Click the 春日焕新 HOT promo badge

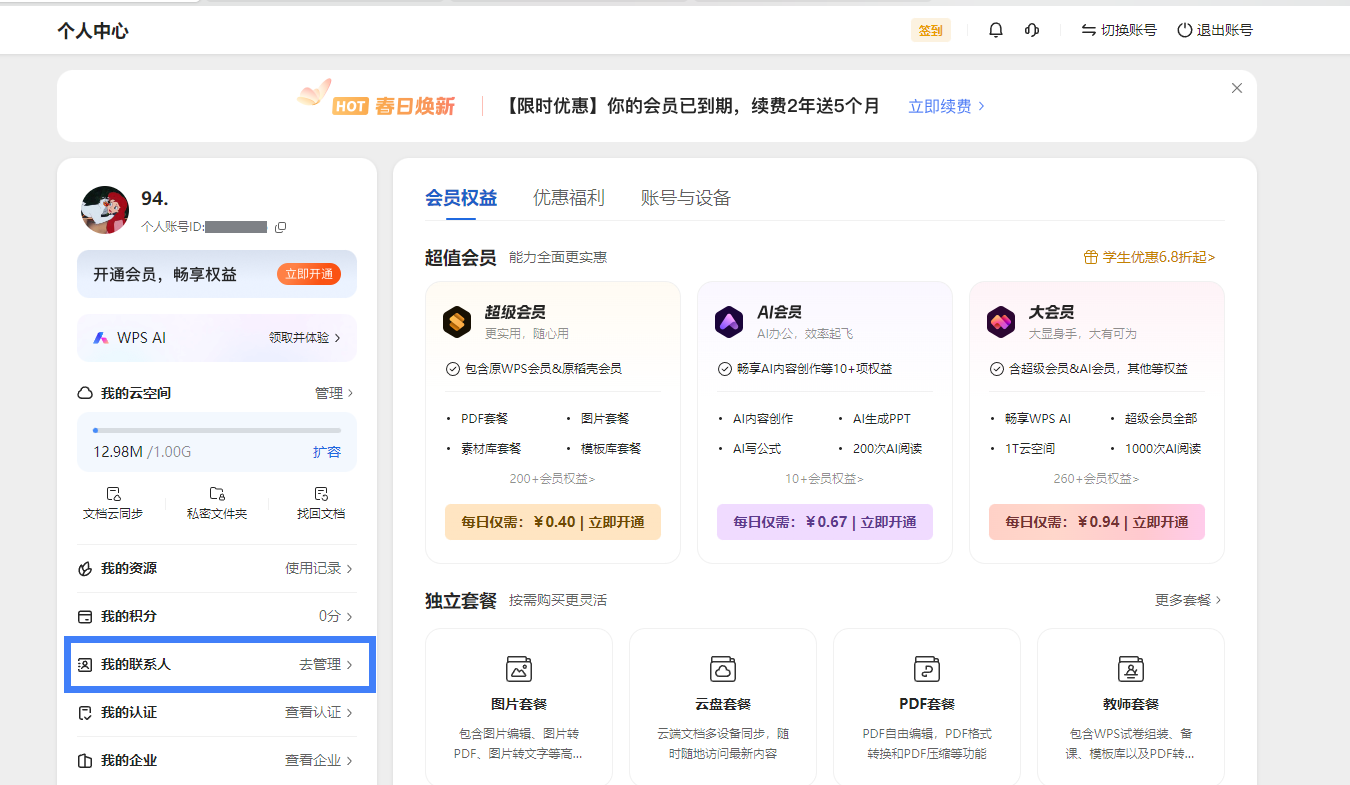pyautogui.click(x=393, y=106)
